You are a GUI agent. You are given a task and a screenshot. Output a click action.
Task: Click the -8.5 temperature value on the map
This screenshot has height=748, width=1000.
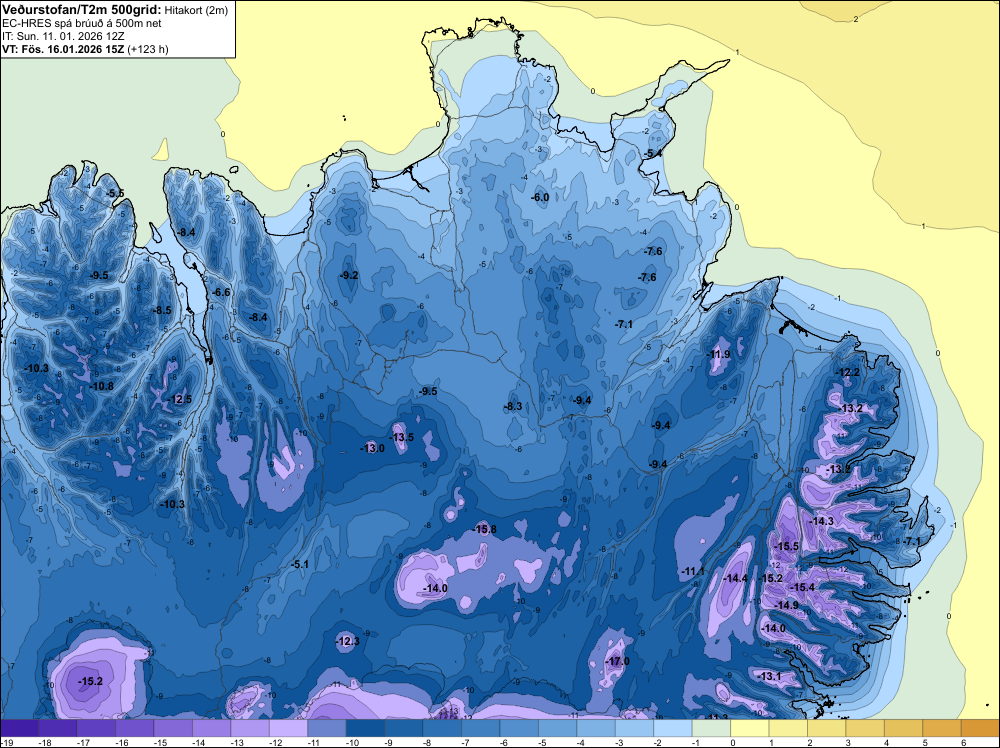(x=163, y=311)
